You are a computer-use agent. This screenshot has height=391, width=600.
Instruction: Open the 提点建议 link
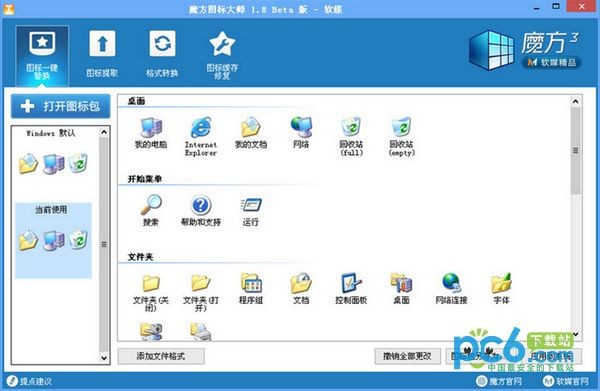click(x=30, y=381)
